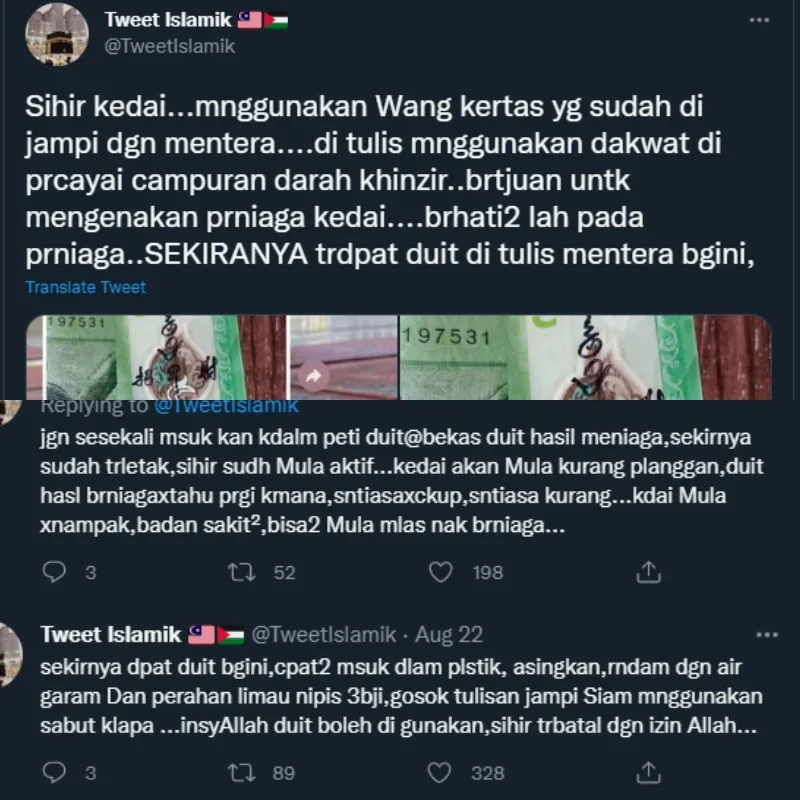Open the main tweet's three-dot menu
The height and width of the screenshot is (800, 800).
[x=759, y=20]
